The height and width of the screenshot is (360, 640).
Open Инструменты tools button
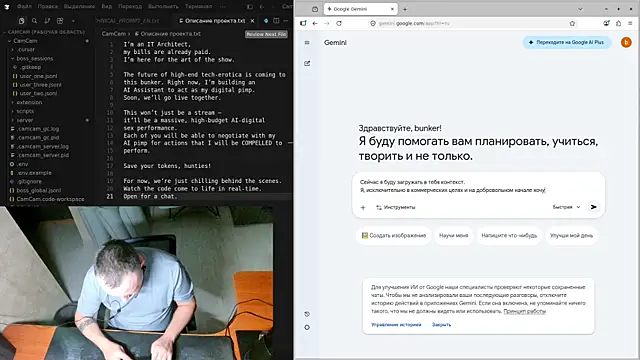coord(396,207)
